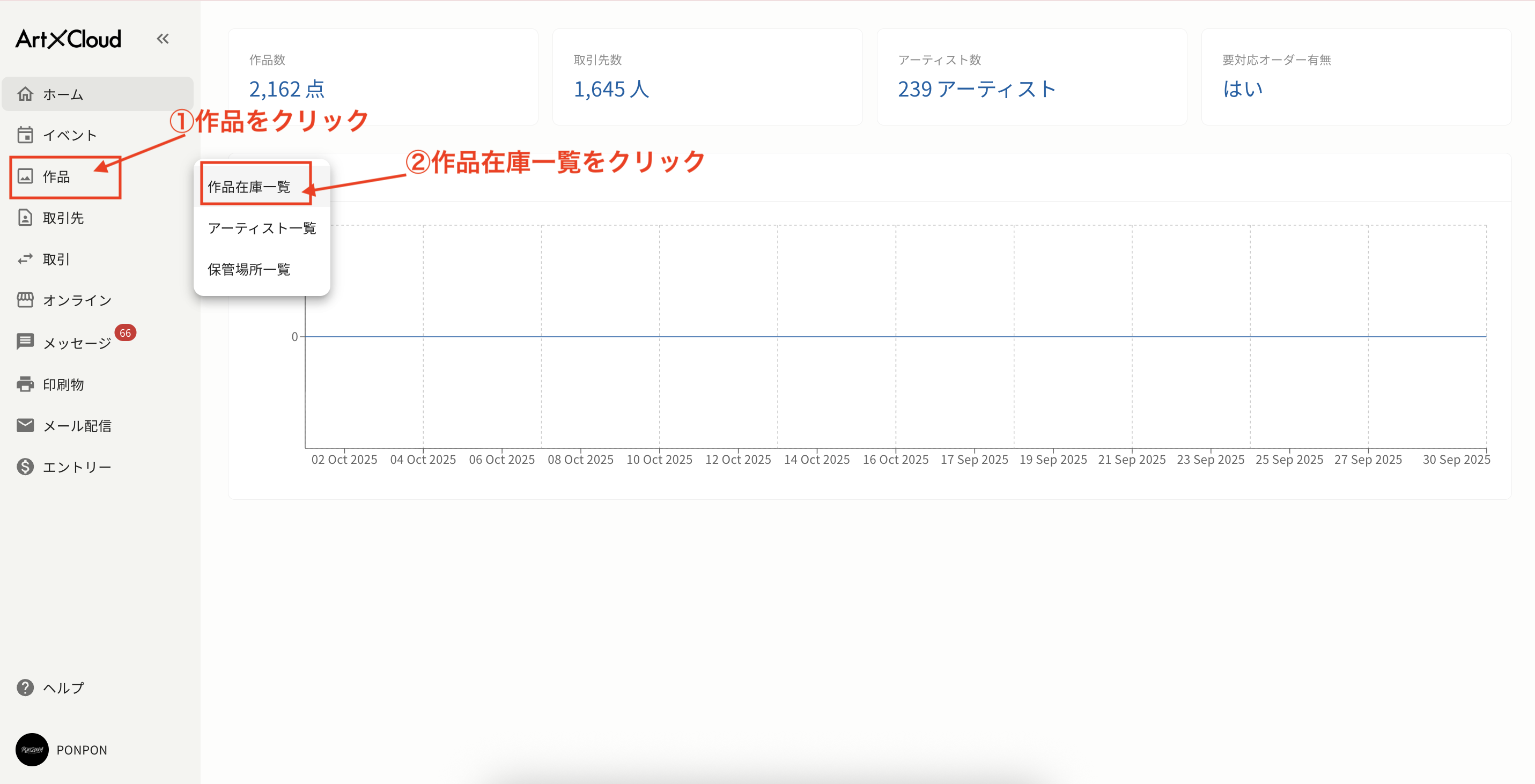
Task: Select 保管場所一覧 from the submenu
Action: click(x=249, y=269)
